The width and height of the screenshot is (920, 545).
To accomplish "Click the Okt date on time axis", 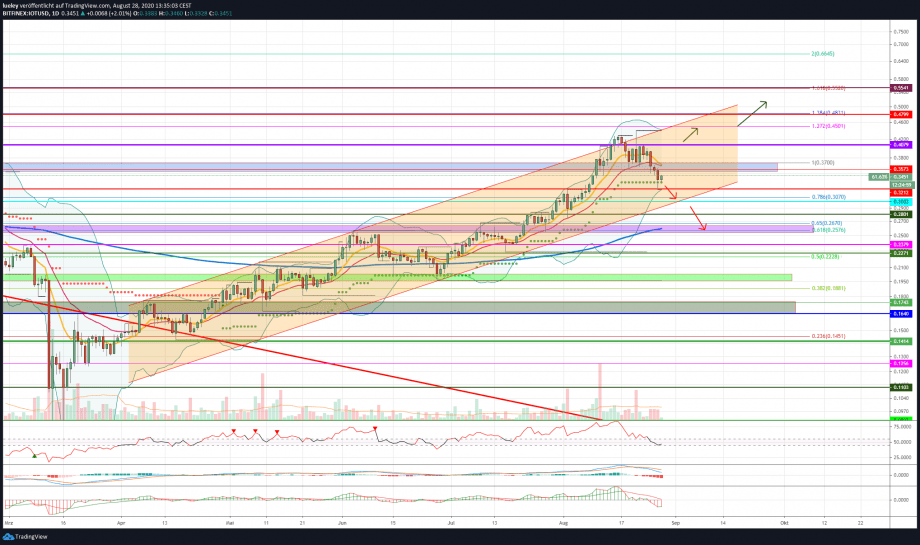I will coord(784,522).
